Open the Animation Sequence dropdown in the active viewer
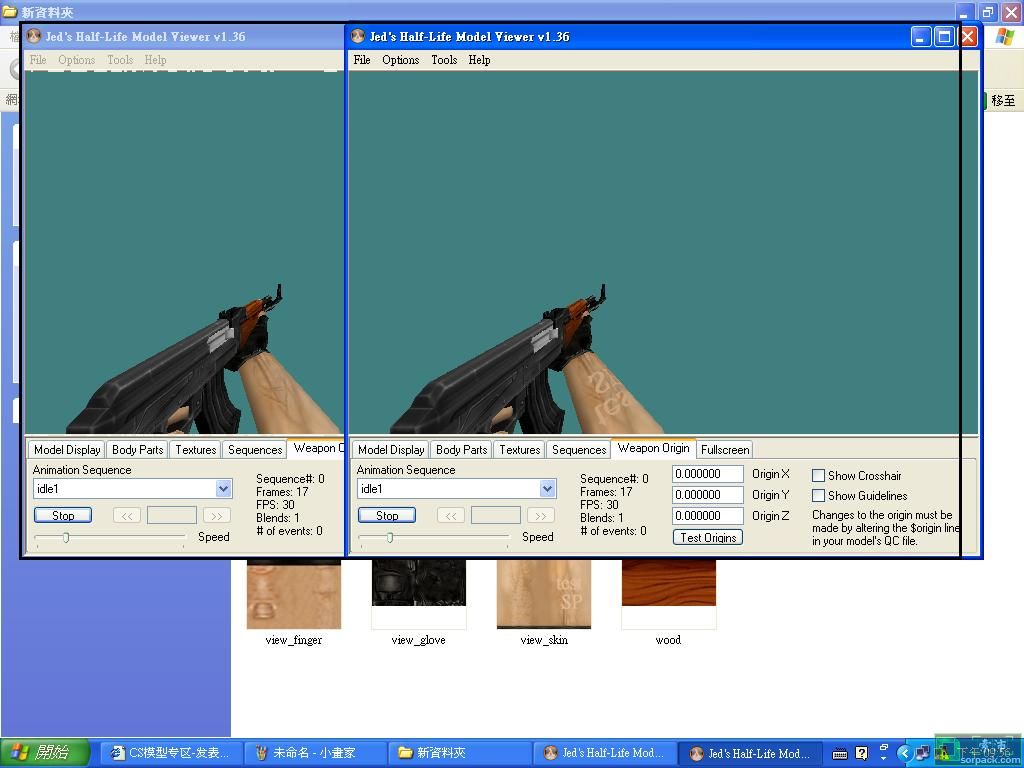Viewport: 1024px width, 768px height. [x=547, y=488]
